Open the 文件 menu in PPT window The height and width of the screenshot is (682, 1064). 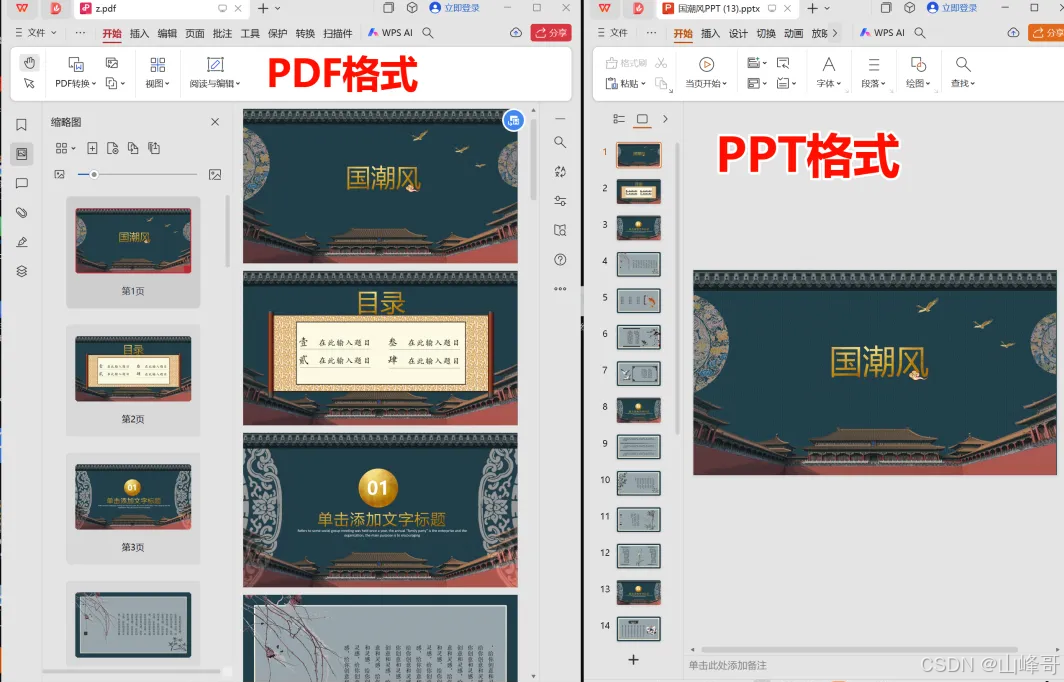tap(613, 33)
